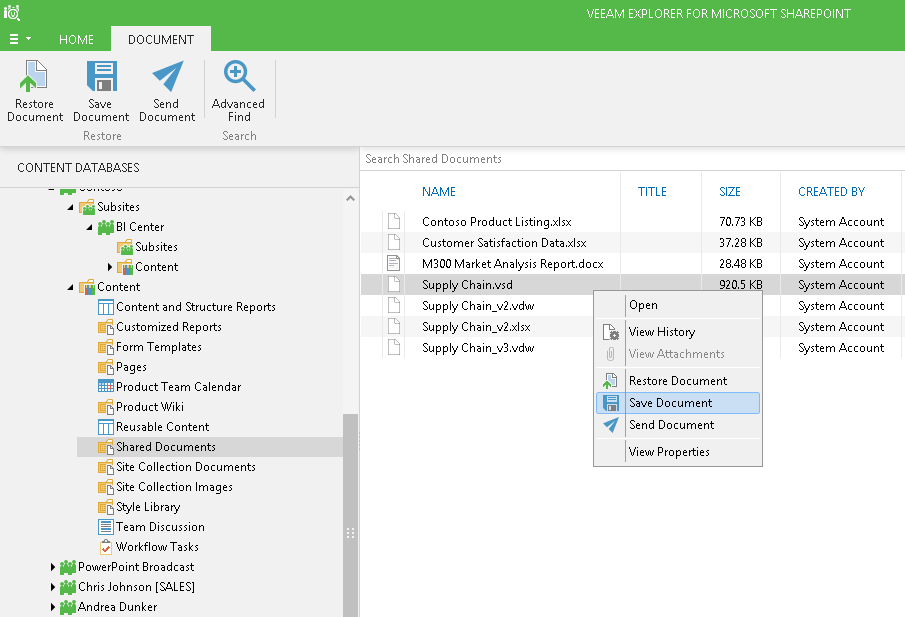This screenshot has height=617, width=905.
Task: Click the Send Document ribbon icon
Action: pos(167,76)
